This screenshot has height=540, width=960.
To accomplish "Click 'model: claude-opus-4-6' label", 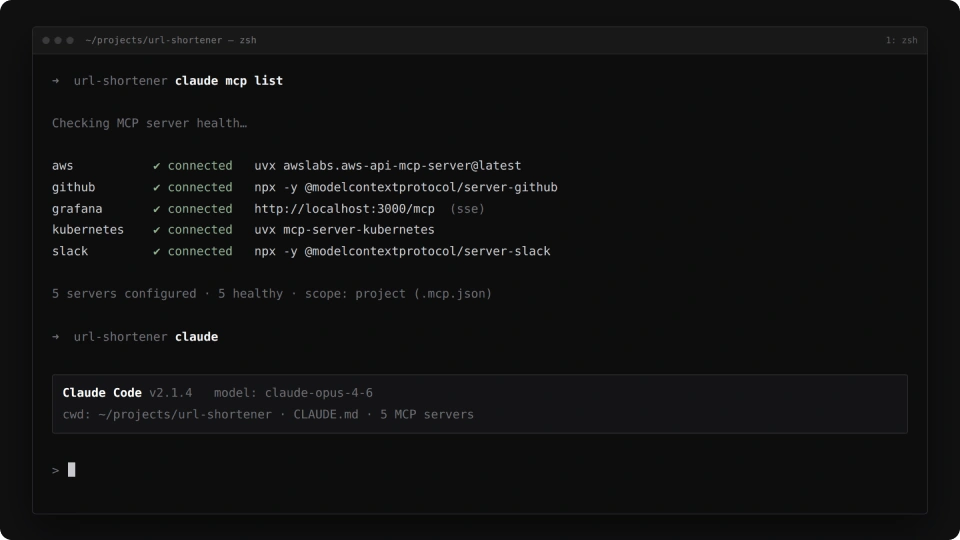I will point(293,393).
